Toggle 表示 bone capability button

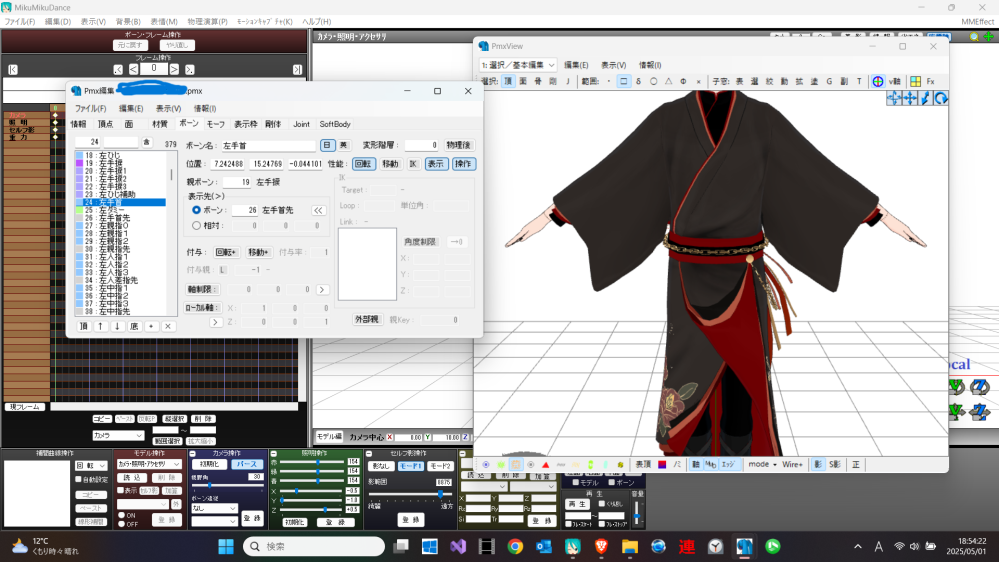pos(436,164)
